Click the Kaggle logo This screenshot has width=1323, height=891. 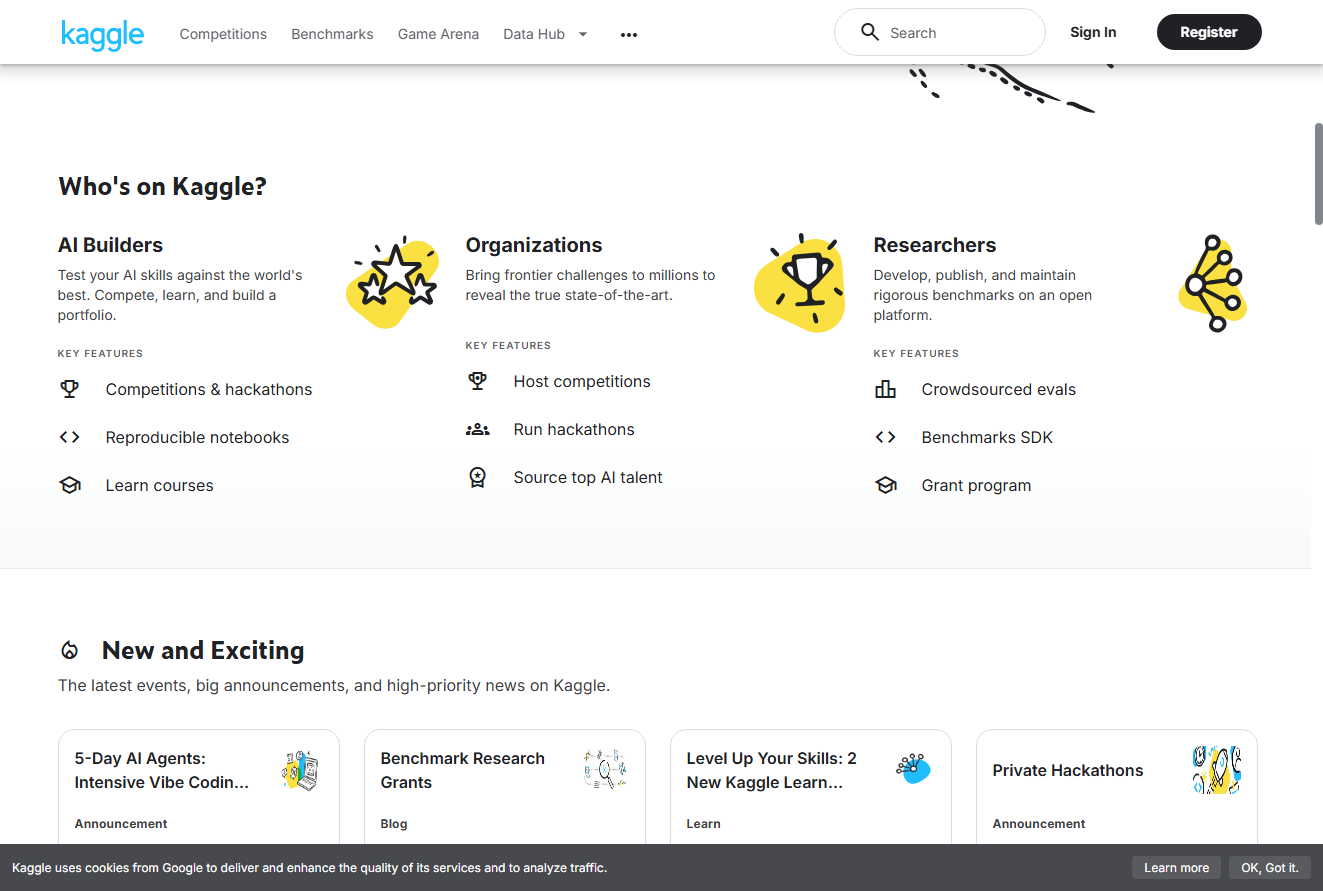tap(102, 33)
